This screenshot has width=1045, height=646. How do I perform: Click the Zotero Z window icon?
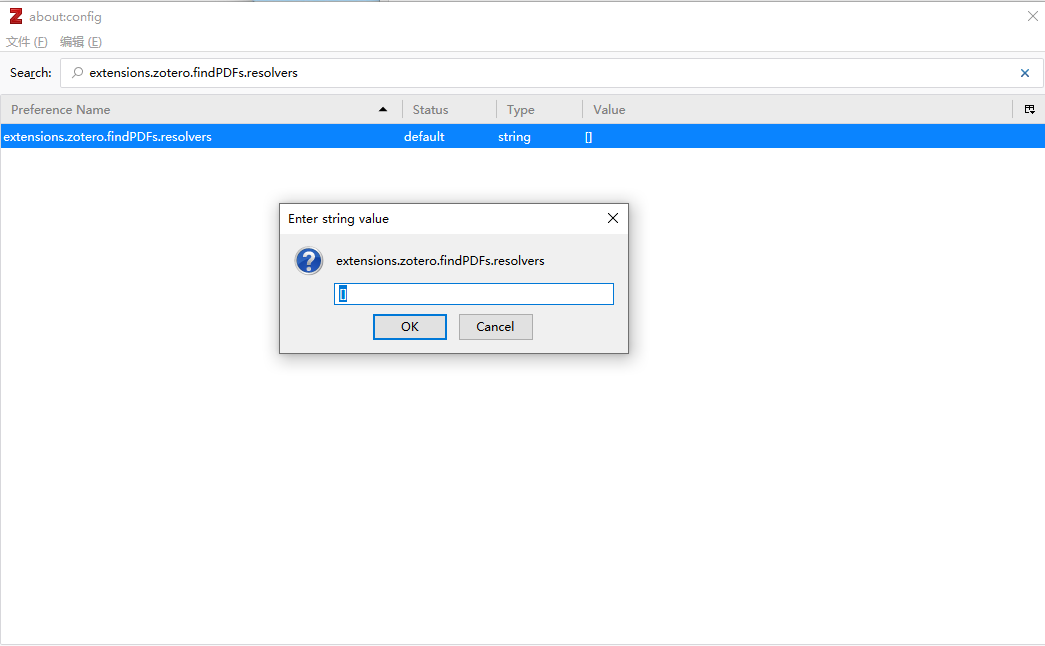point(15,16)
